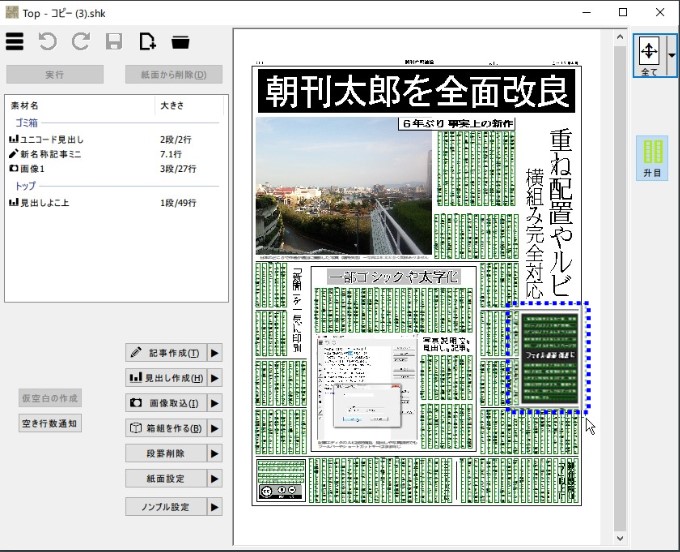The width and height of the screenshot is (680, 552).
Task: Select the ユニコード見出し row
Action: (115, 140)
